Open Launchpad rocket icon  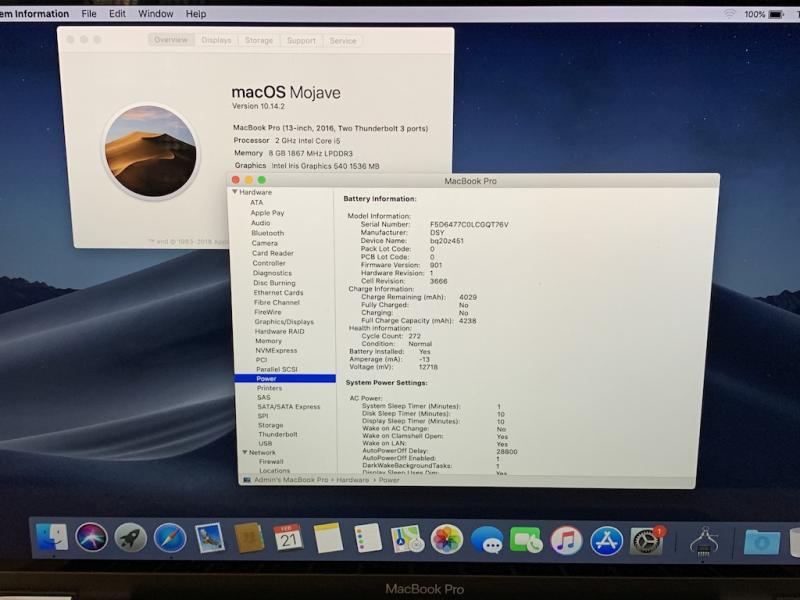click(131, 538)
